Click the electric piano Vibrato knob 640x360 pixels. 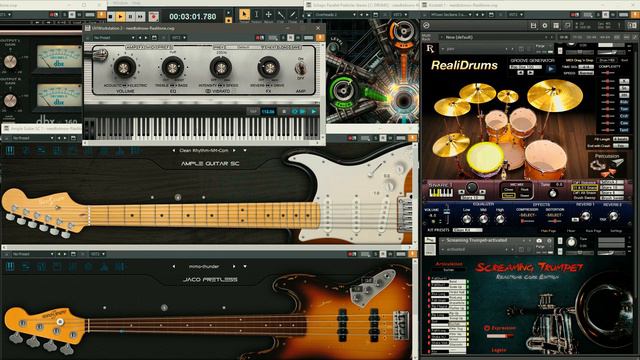tap(221, 67)
